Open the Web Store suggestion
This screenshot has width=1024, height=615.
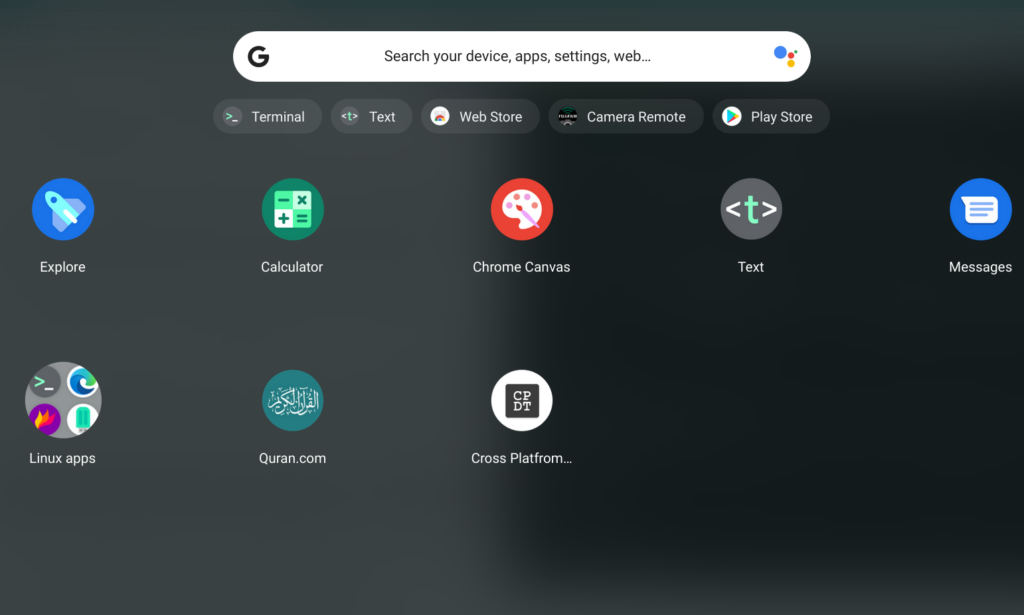pos(480,116)
